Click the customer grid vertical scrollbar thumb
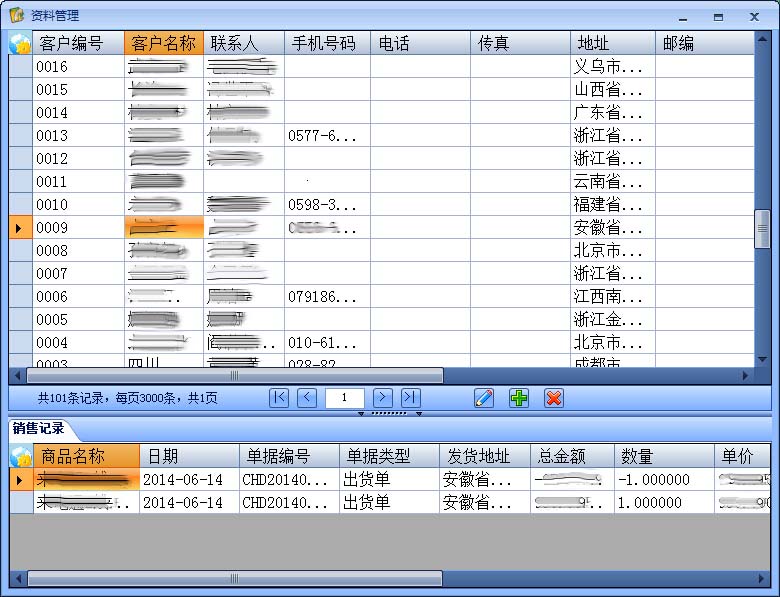The width and height of the screenshot is (780, 597). [x=762, y=229]
